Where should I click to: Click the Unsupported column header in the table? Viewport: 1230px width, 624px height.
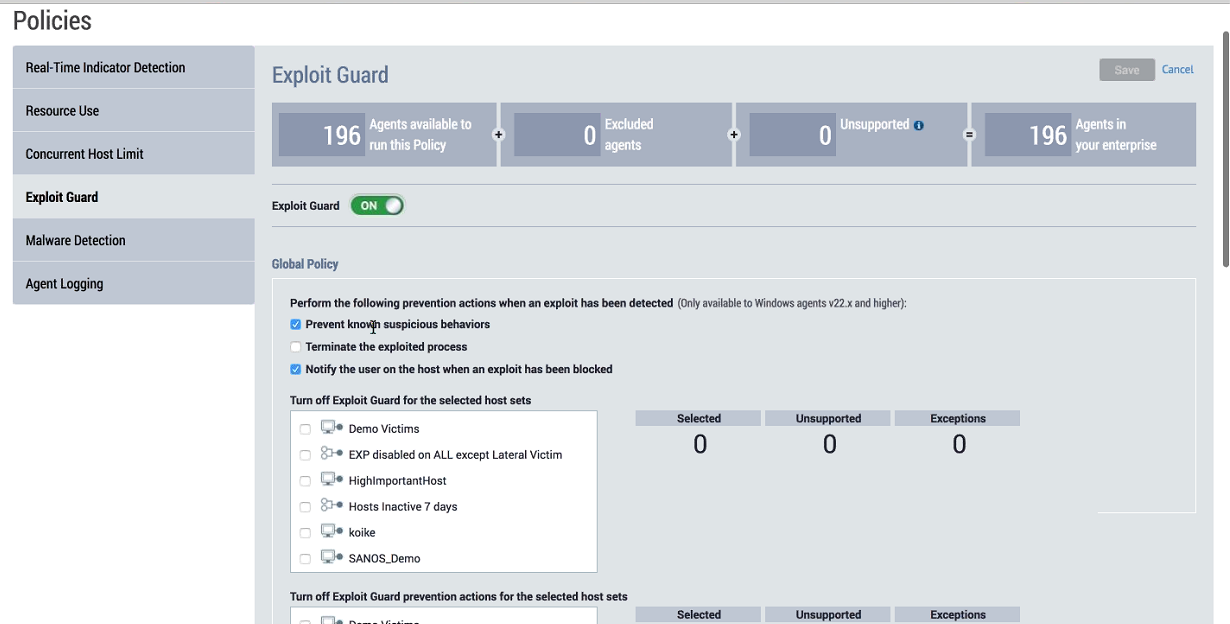coord(828,418)
